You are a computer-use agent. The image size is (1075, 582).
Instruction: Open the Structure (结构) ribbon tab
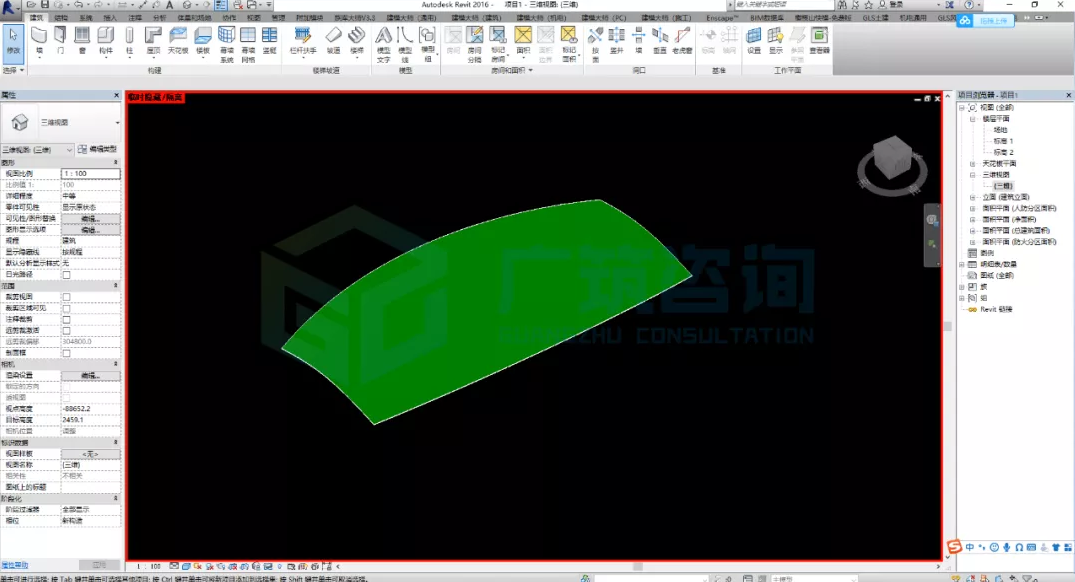[x=61, y=18]
